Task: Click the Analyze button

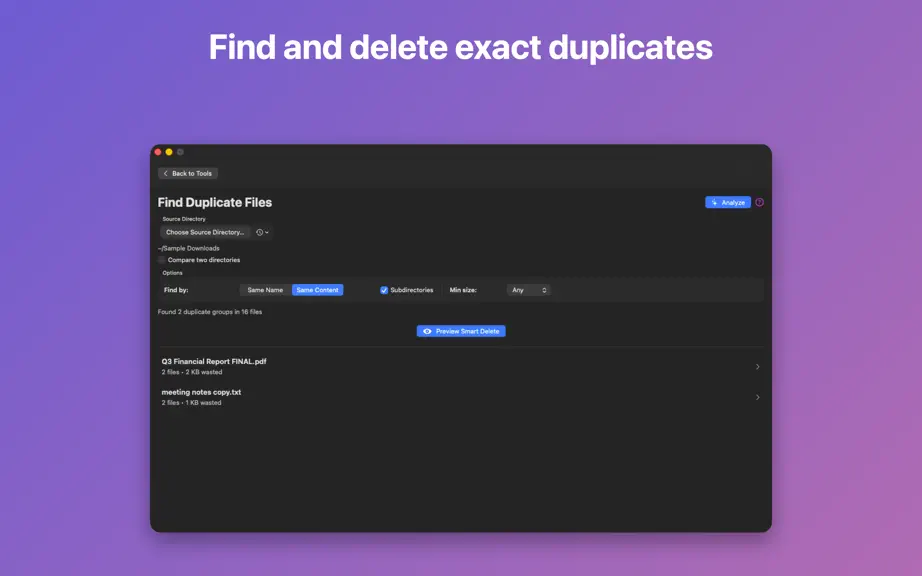Action: coord(728,202)
